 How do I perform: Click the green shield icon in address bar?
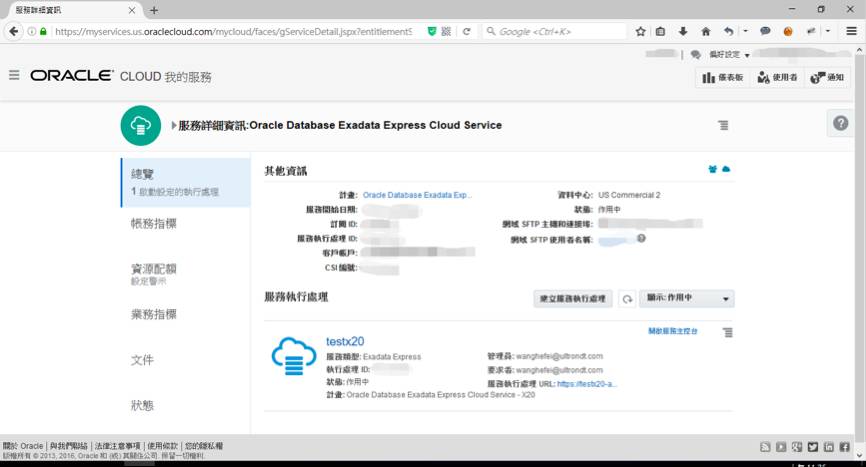pyautogui.click(x=432, y=31)
